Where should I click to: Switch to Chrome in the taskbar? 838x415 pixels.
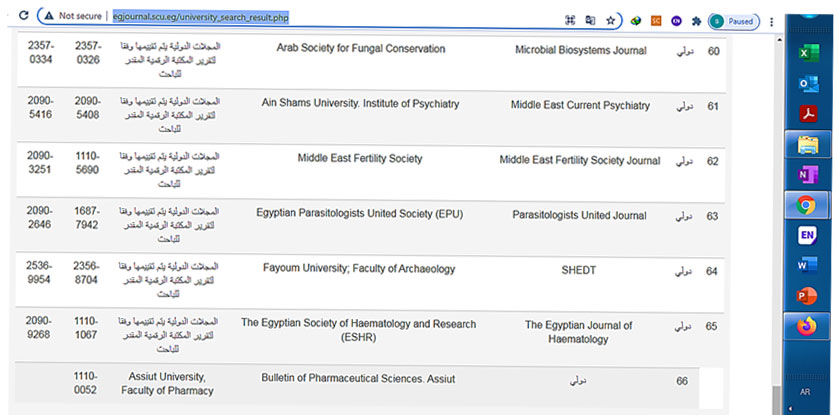[x=808, y=205]
